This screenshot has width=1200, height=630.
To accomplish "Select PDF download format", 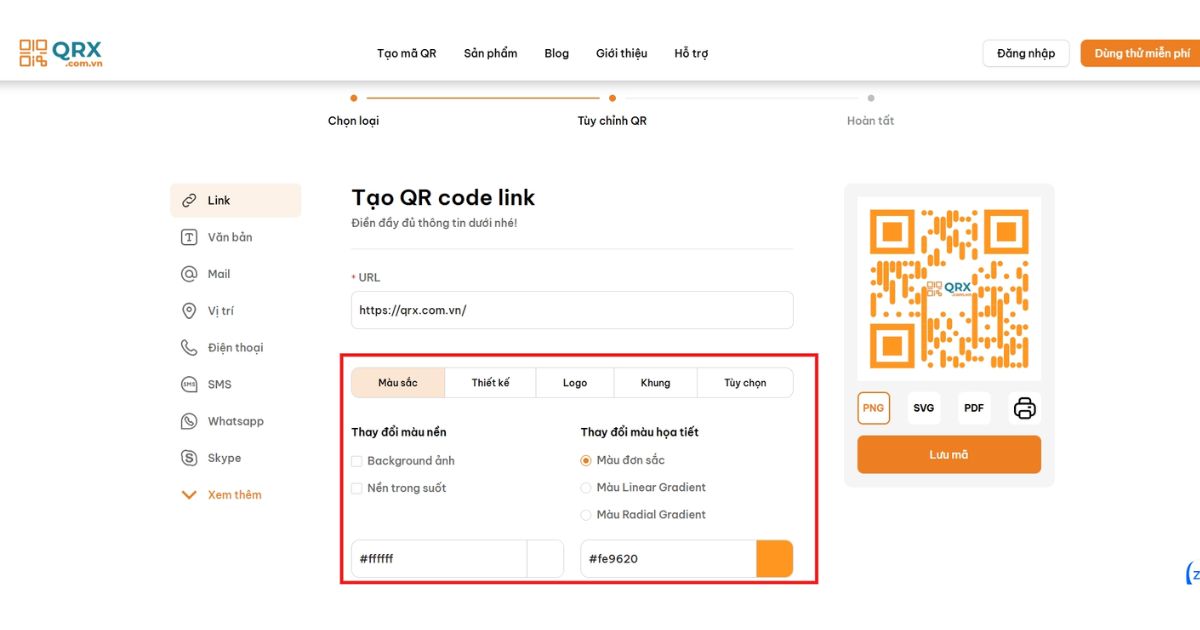I will 974,408.
